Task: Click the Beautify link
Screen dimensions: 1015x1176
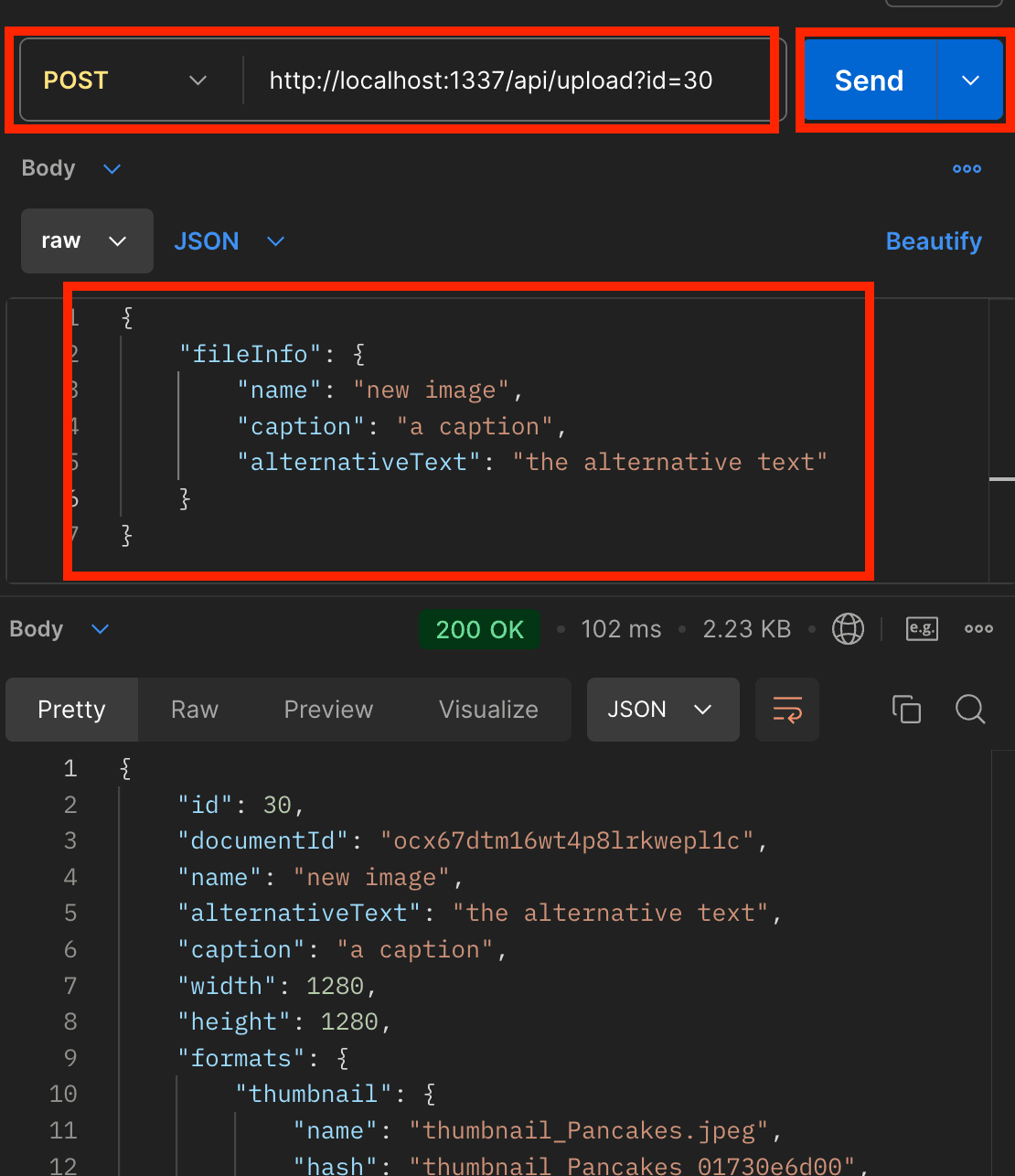Action: point(934,241)
